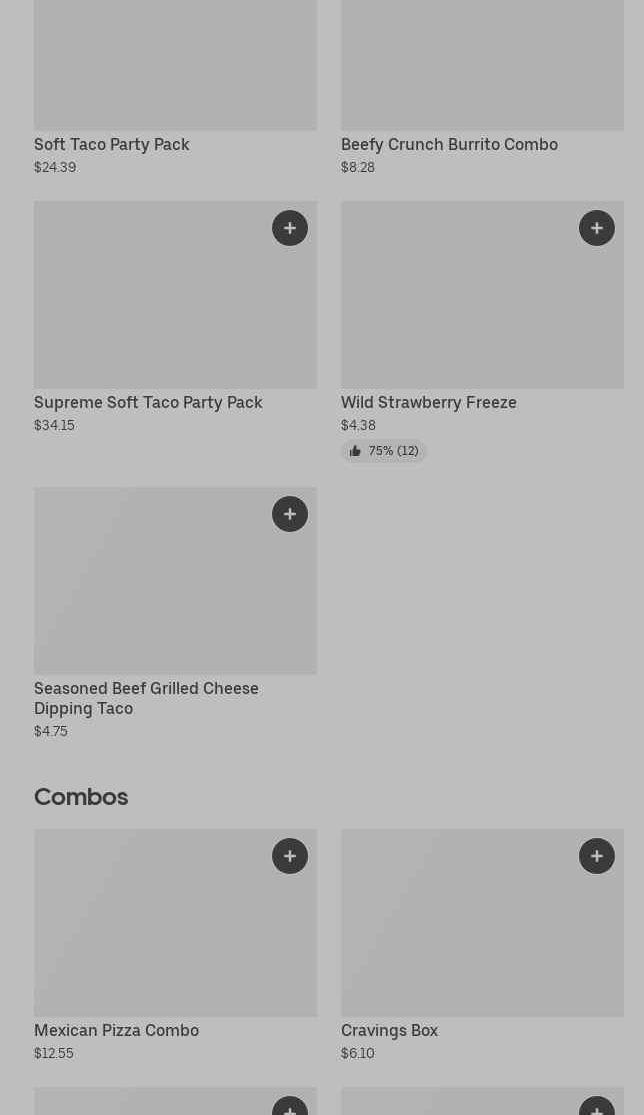Click thumbs-up rating icon on Wild Strawberry Freeze
Image resolution: width=644 pixels, height=1115 pixels.
coord(355,452)
